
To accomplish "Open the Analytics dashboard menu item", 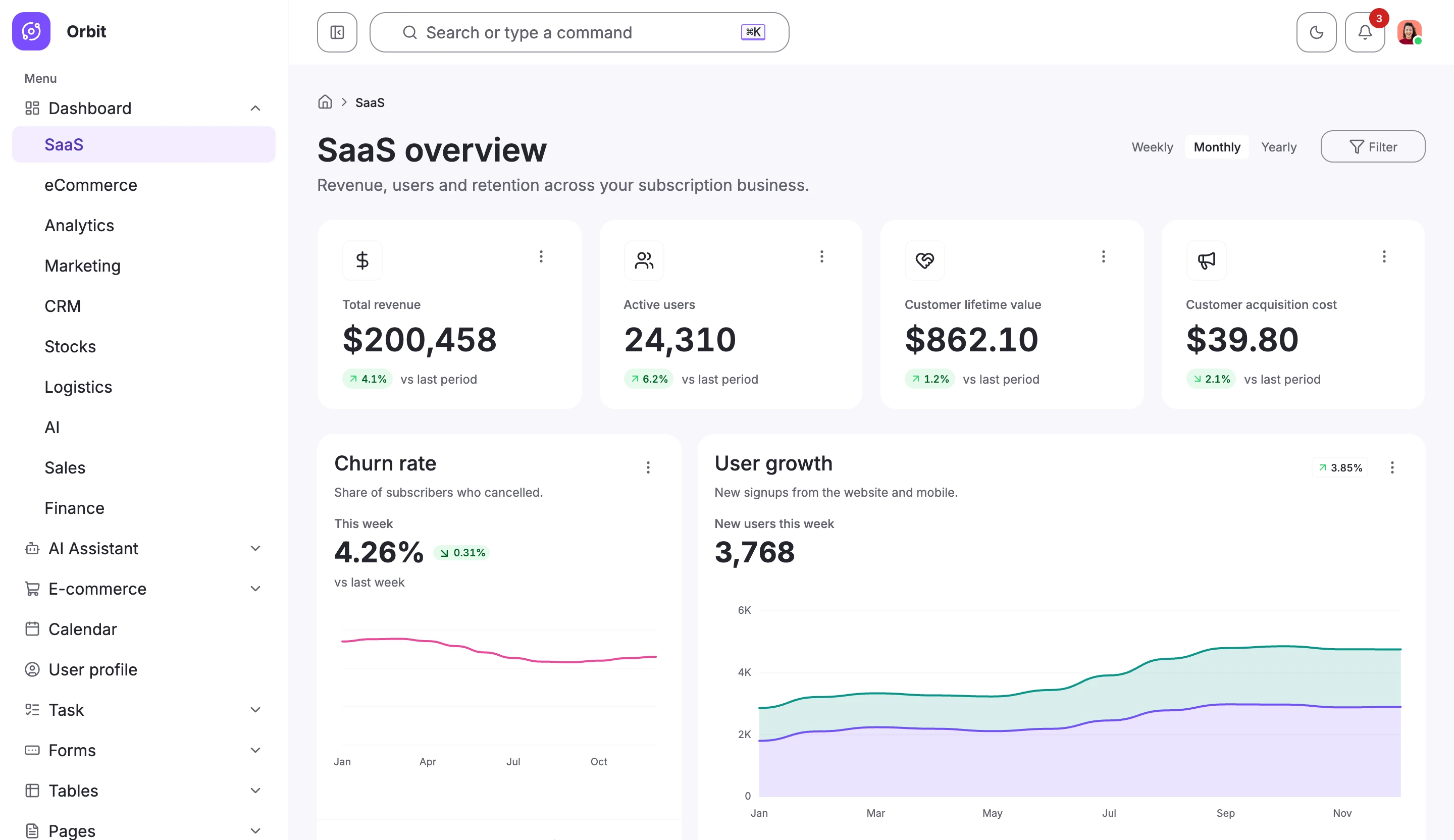I will coord(144,225).
